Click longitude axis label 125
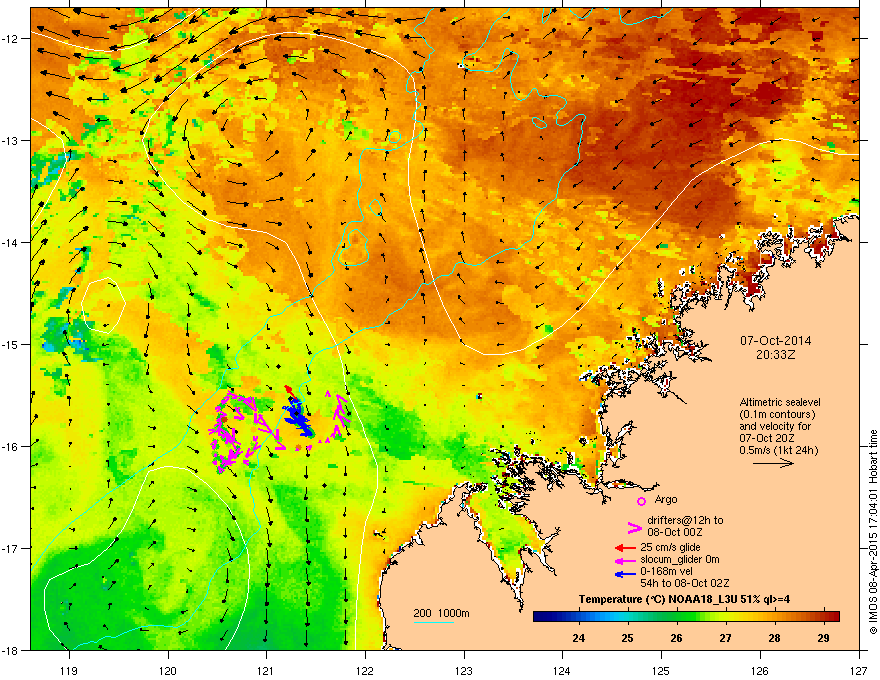The width and height of the screenshot is (880, 680). (x=661, y=670)
